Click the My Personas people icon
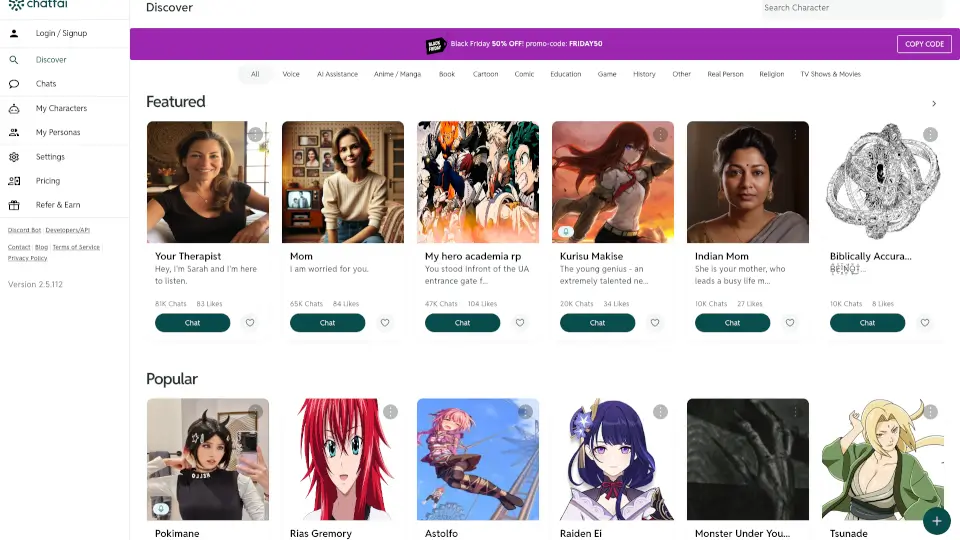Viewport: 960px width, 540px height. [x=14, y=132]
